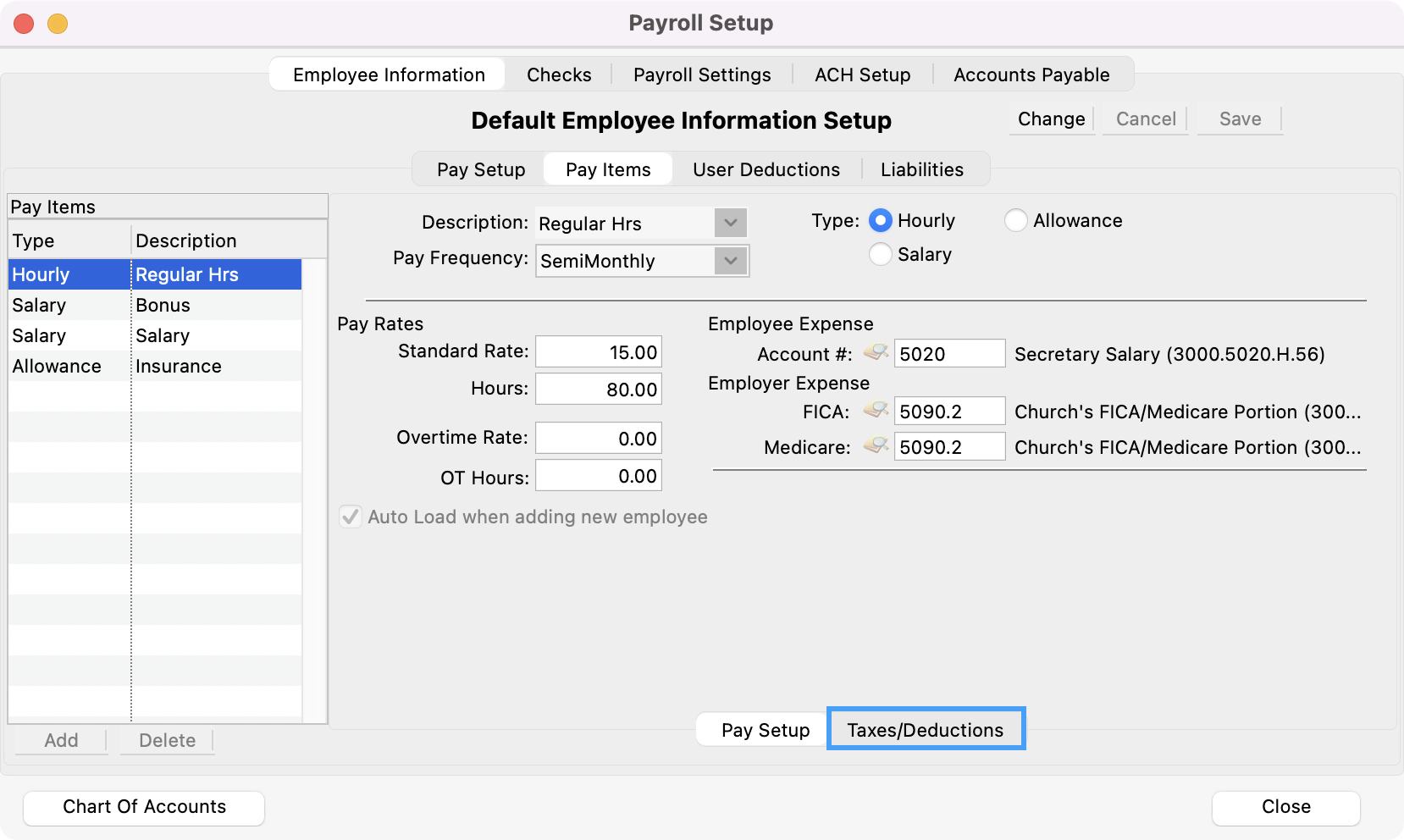
Task: Select the Hourly type radio button
Action: coord(881,221)
